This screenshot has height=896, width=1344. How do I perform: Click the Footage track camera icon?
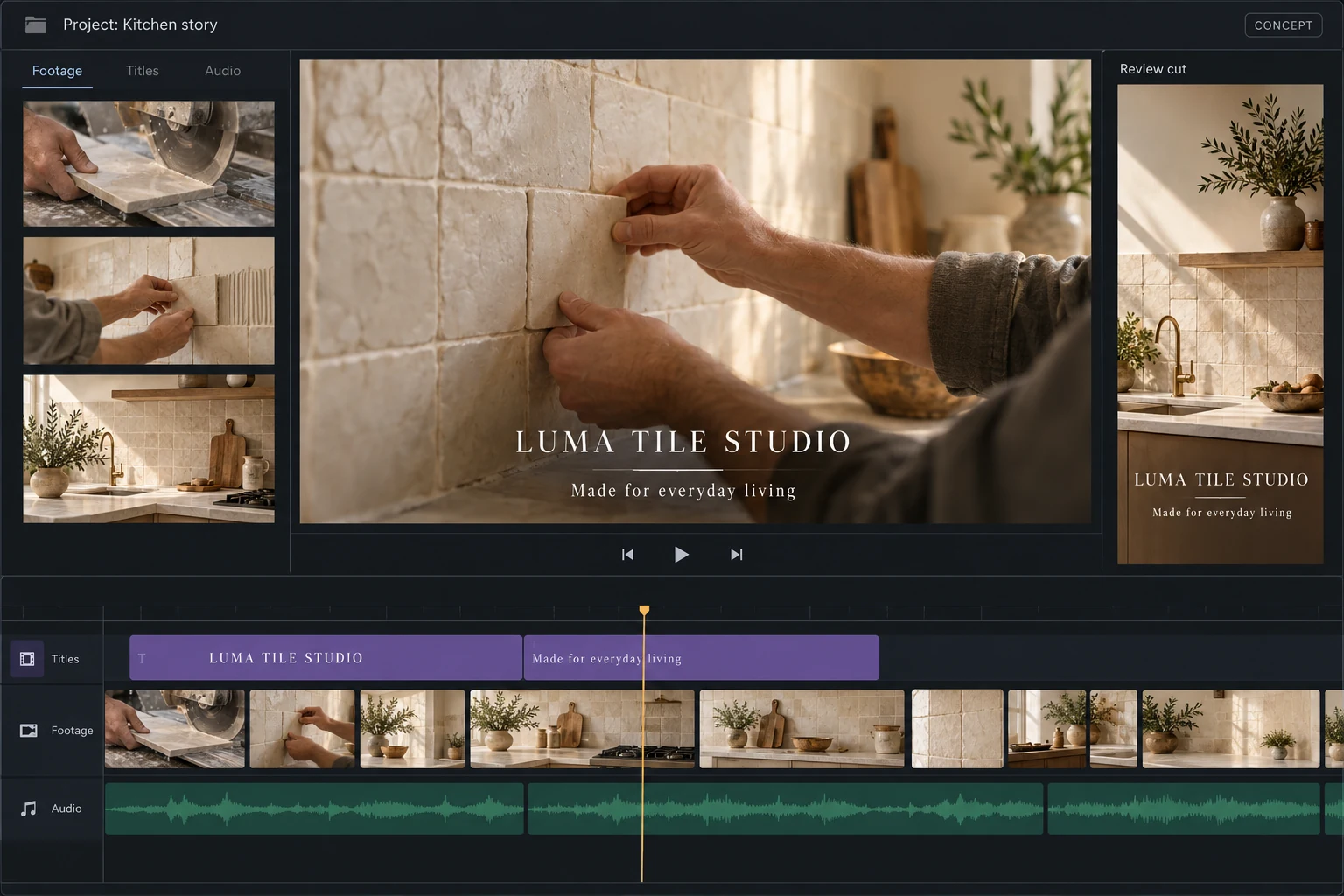click(29, 730)
